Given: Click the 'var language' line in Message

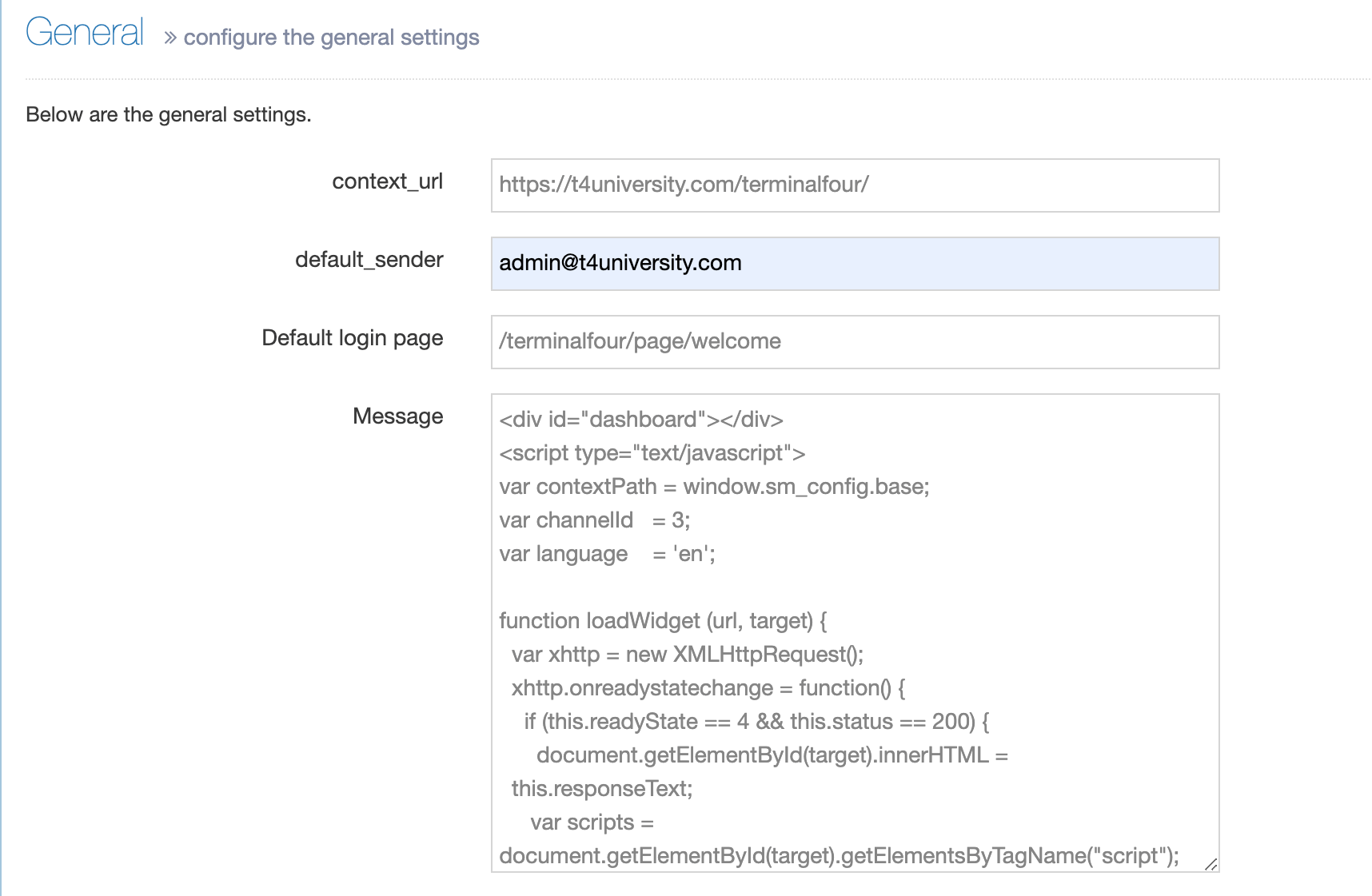Looking at the screenshot, I should (607, 554).
